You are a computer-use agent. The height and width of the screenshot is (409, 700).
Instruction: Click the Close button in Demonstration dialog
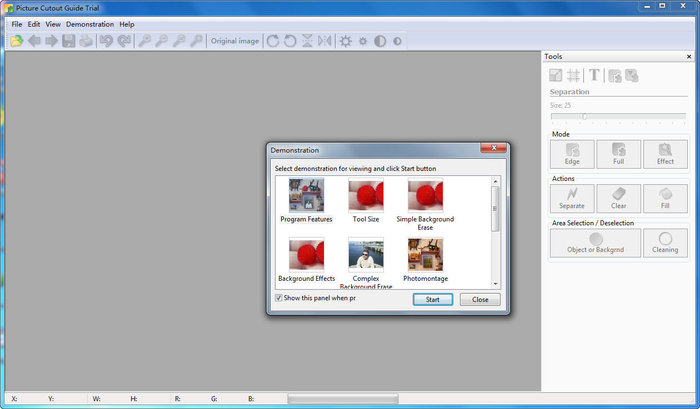[x=480, y=300]
